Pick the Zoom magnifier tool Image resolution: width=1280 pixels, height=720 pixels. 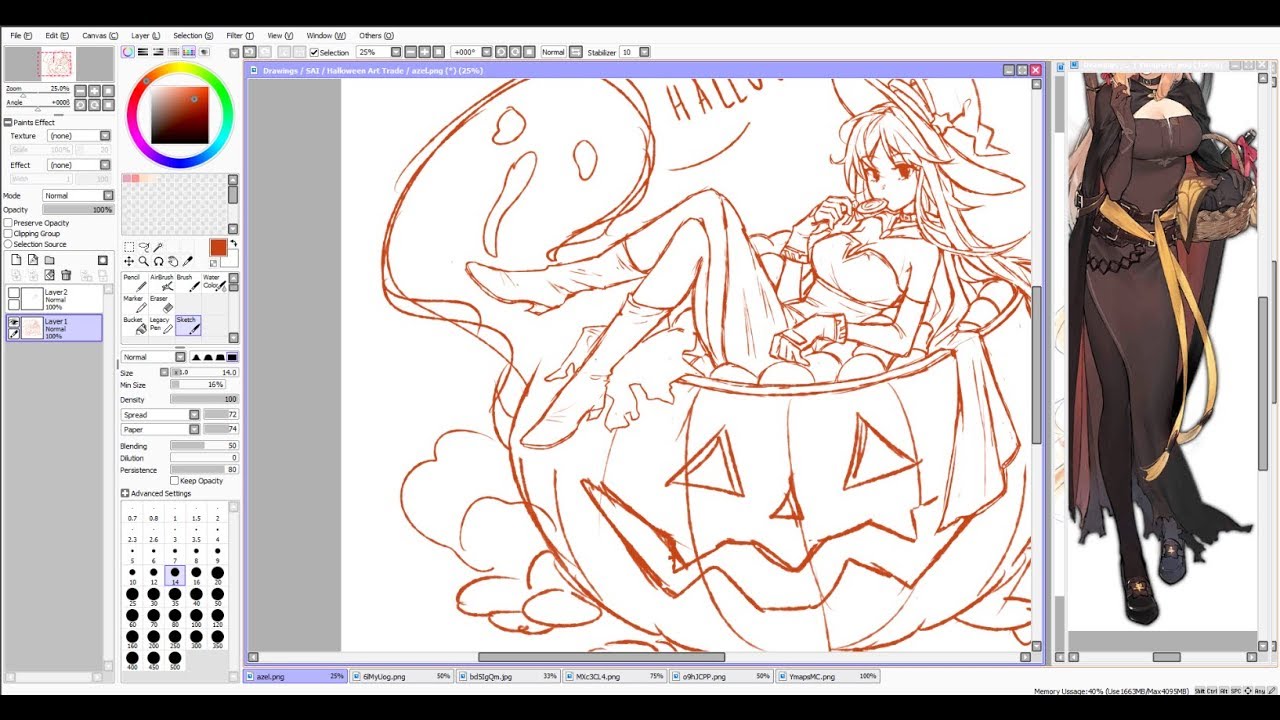point(143,261)
